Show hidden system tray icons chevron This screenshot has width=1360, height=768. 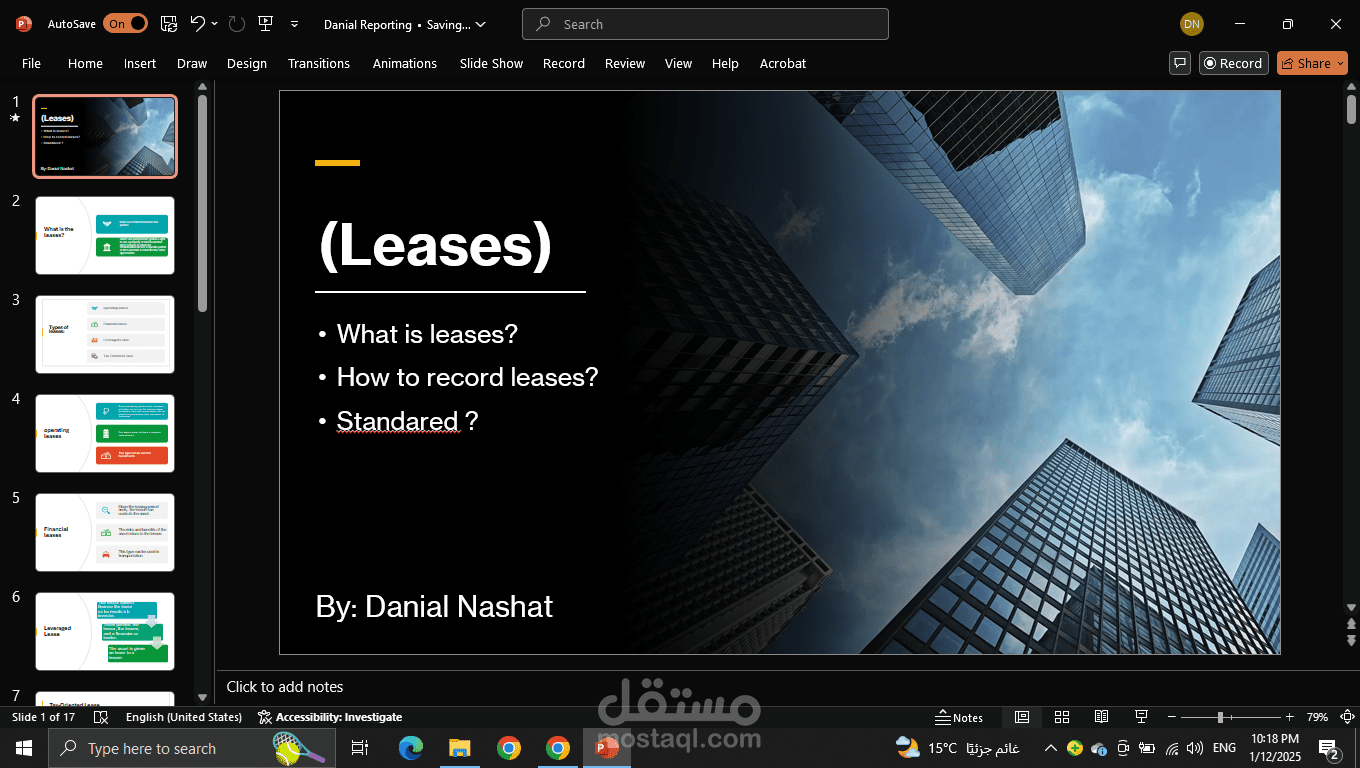point(1051,748)
